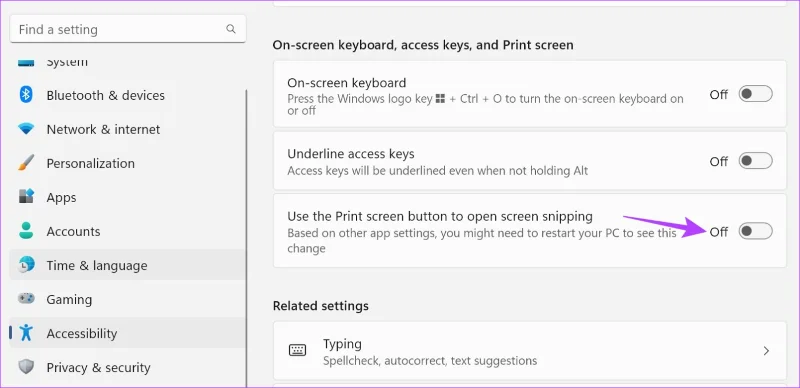Image resolution: width=800 pixels, height=388 pixels.
Task: Select Personalization in the sidebar
Action: pos(128,163)
